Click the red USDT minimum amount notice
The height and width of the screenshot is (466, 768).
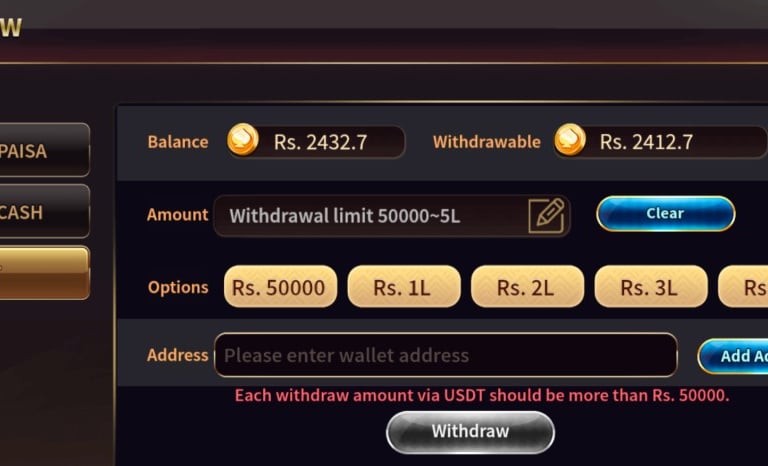click(x=482, y=395)
